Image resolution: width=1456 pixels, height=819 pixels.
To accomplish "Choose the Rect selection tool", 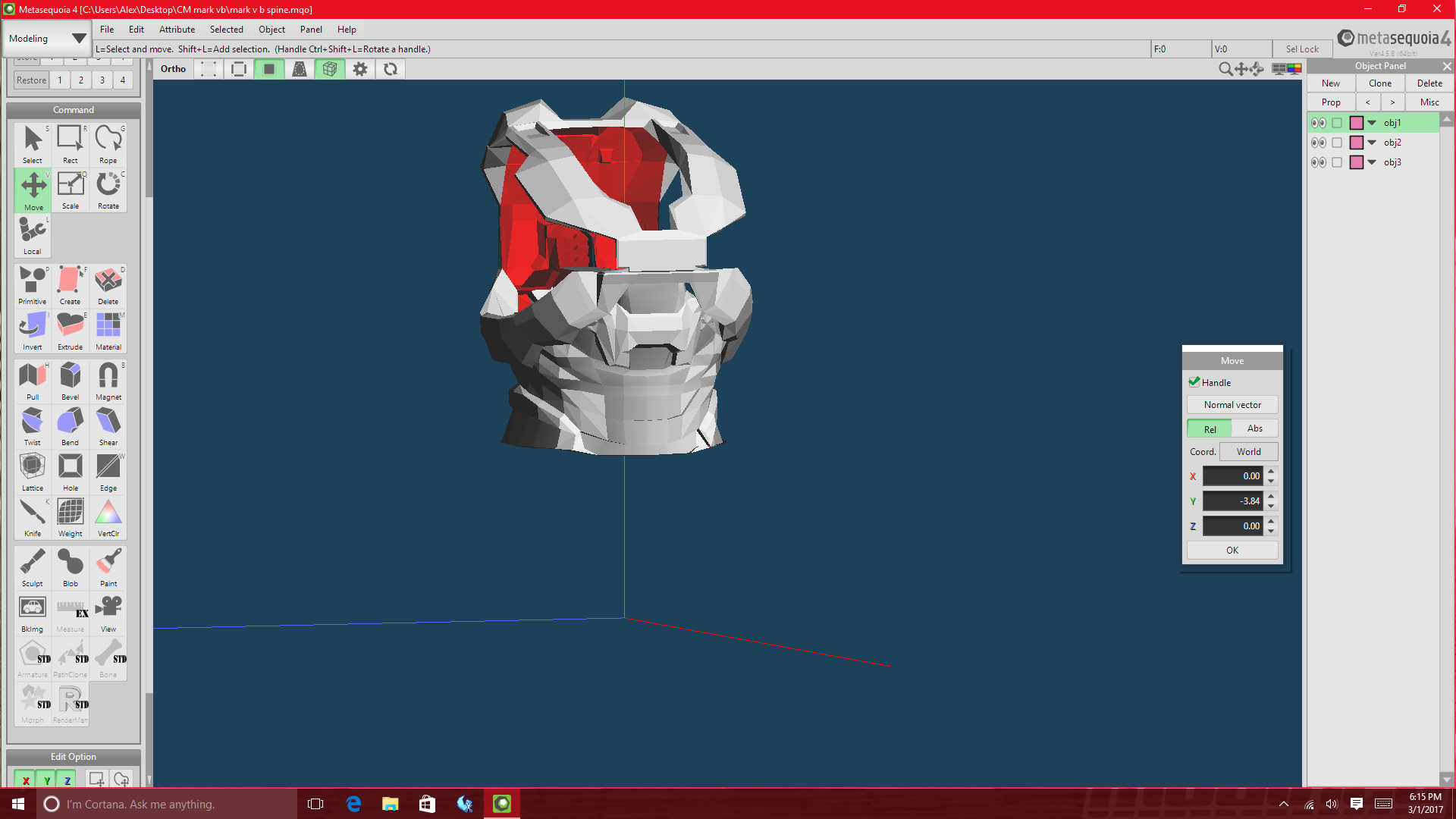I will (x=71, y=144).
